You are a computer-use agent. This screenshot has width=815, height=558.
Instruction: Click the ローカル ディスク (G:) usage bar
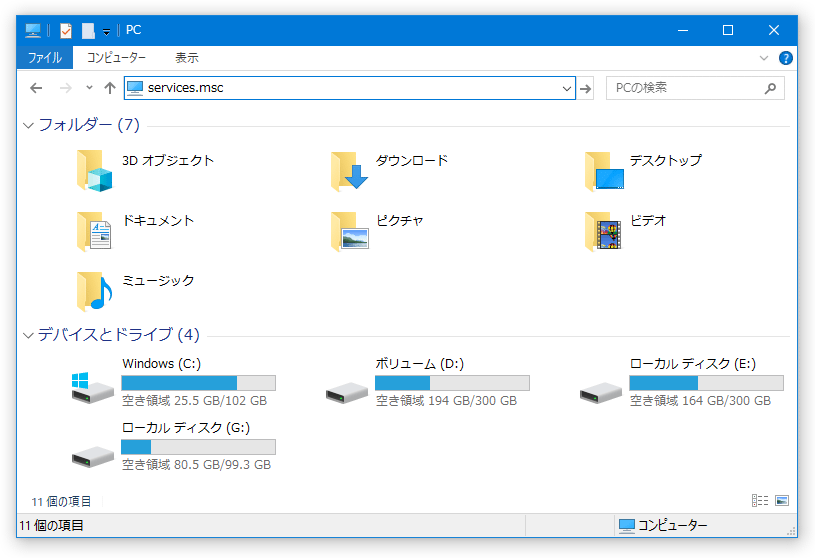[x=199, y=447]
